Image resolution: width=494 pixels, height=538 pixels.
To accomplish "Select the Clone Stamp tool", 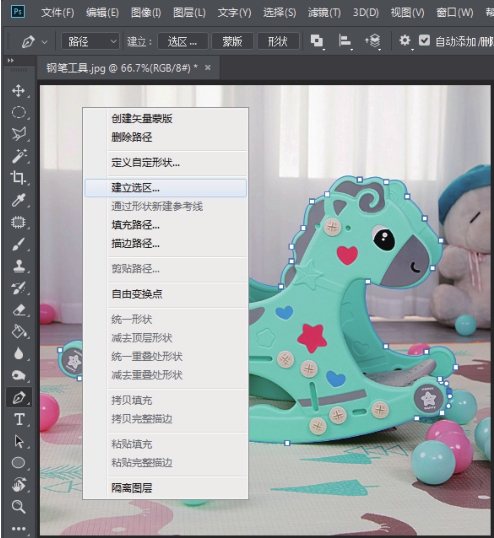I will pyautogui.click(x=18, y=266).
